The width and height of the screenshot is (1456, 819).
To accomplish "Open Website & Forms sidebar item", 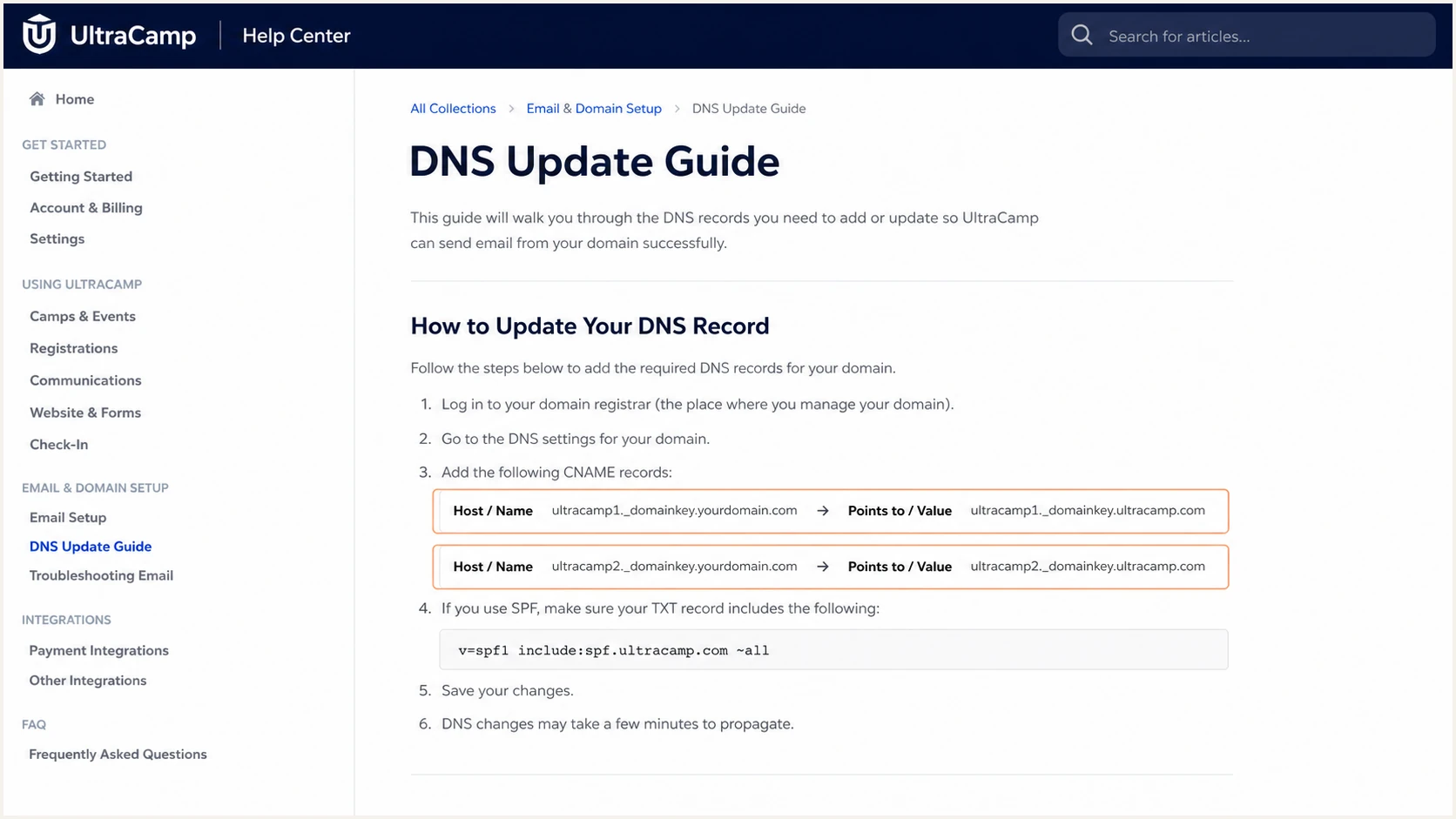I will (85, 413).
